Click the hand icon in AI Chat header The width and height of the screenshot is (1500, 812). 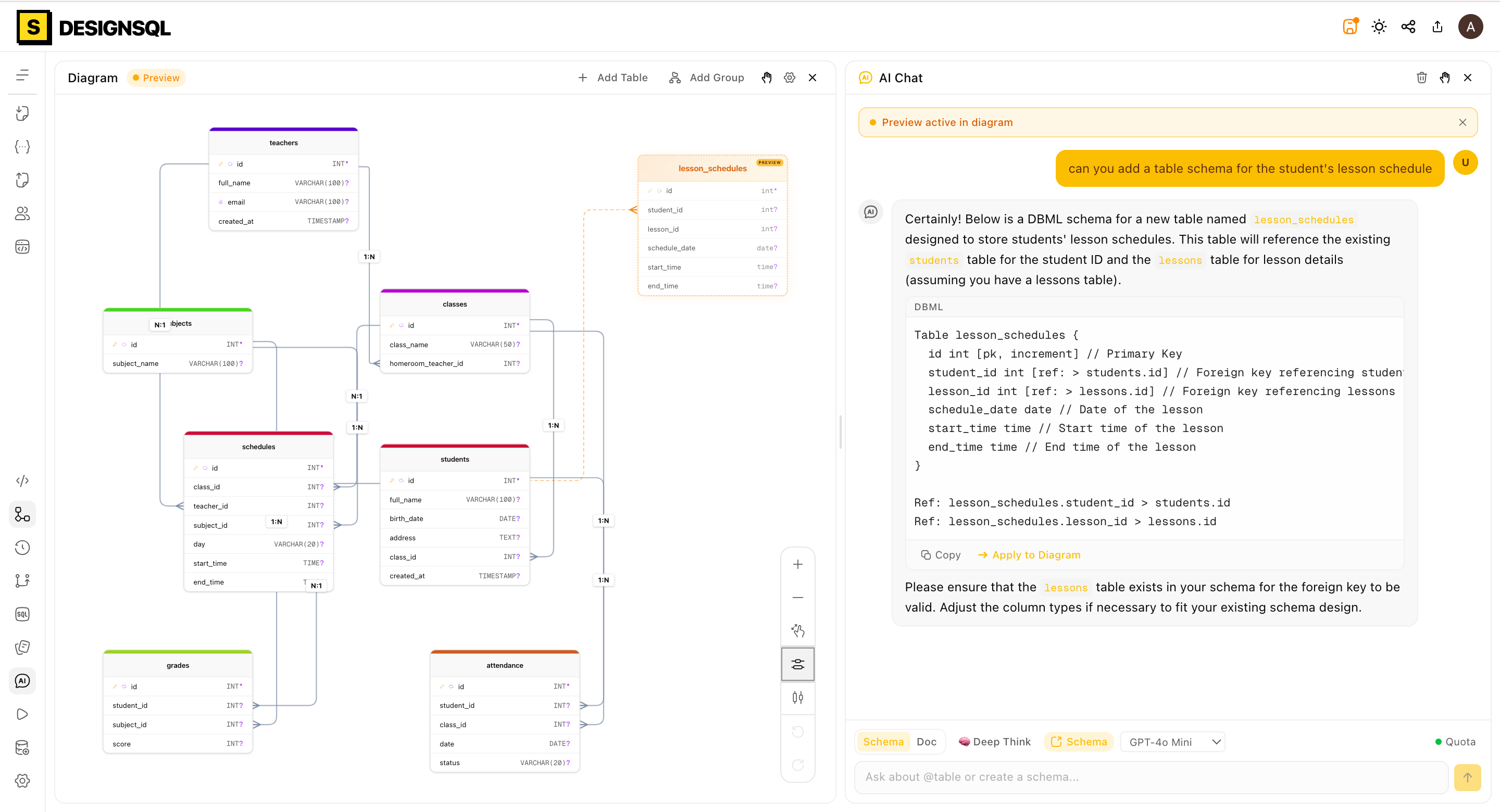click(x=1445, y=78)
